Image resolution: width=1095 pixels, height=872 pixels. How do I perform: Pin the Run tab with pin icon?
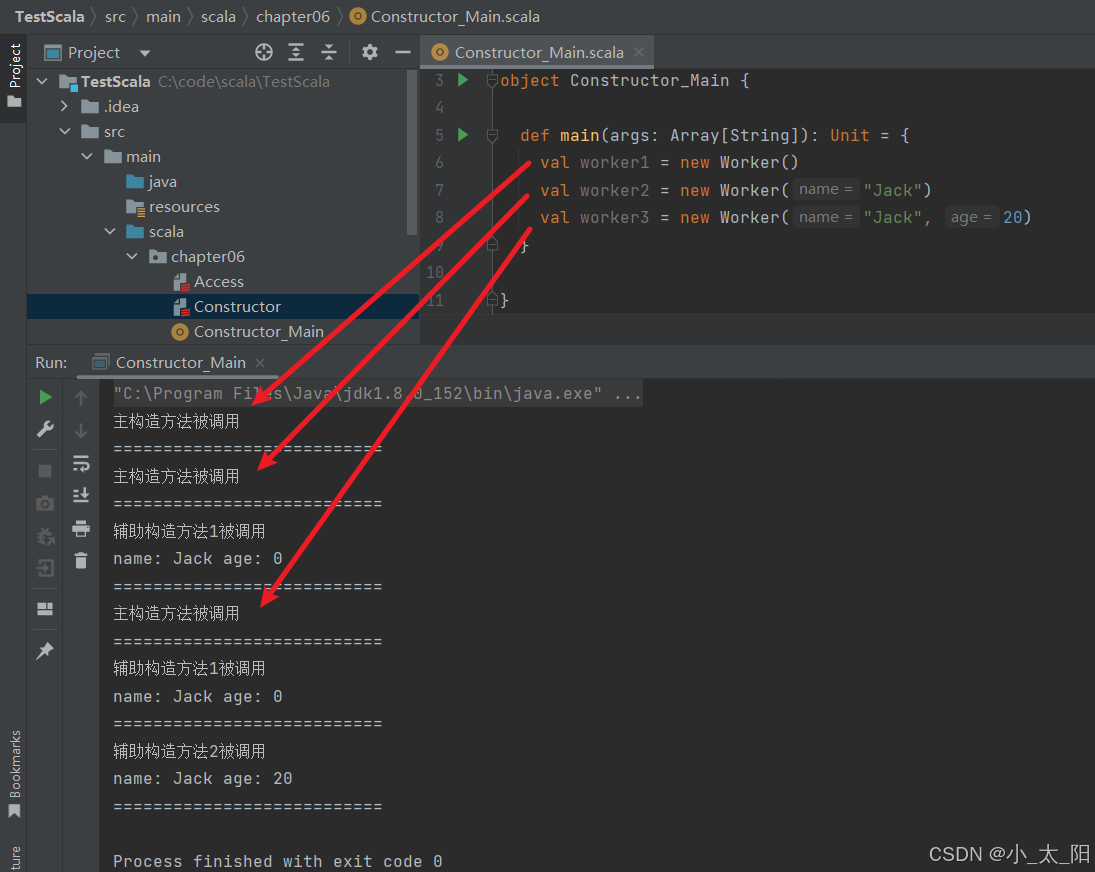coord(45,651)
